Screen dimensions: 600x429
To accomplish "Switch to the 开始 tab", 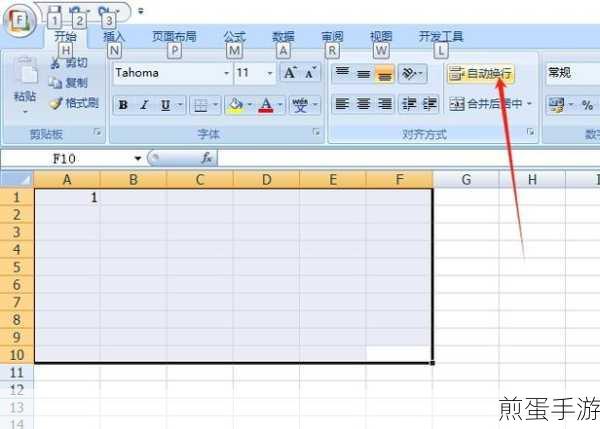I will tap(65, 37).
